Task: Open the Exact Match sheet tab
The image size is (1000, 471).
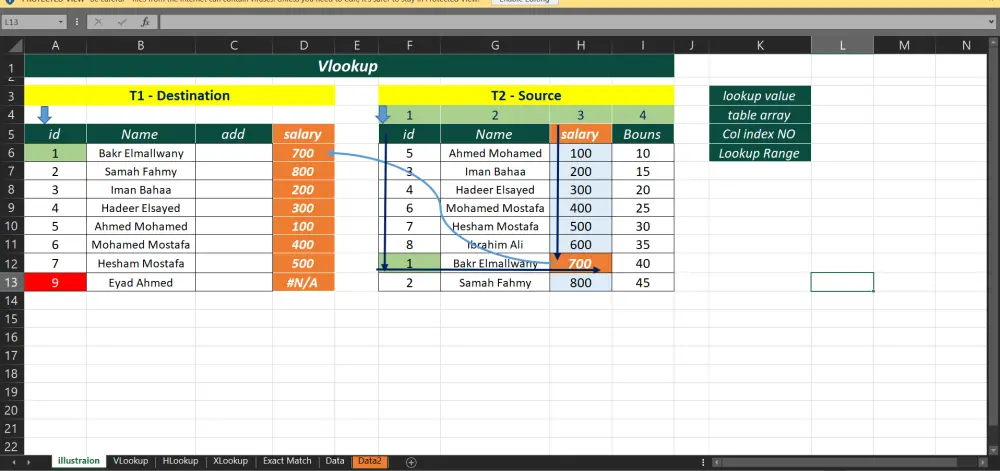Action: tap(287, 461)
